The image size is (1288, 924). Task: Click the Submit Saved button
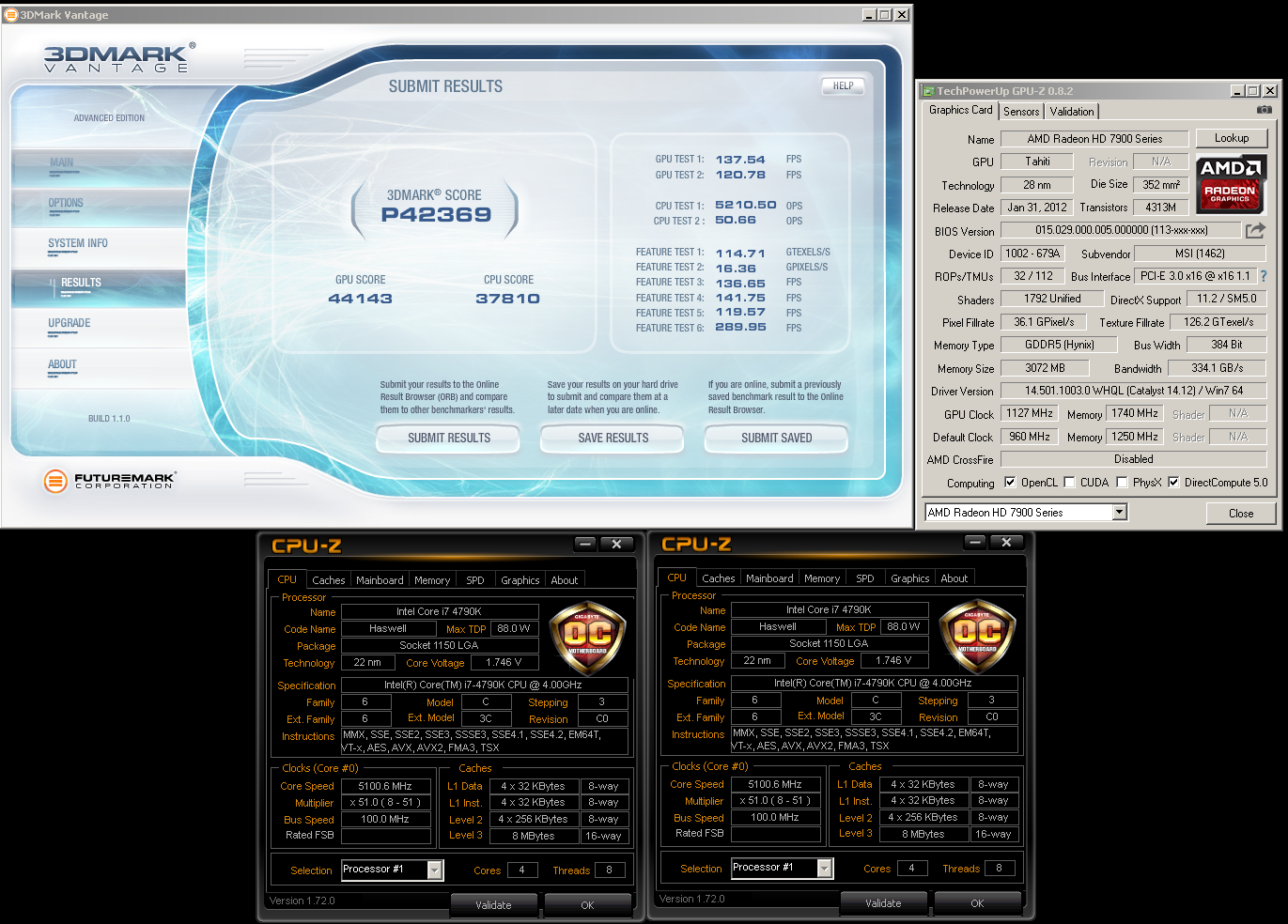point(776,438)
